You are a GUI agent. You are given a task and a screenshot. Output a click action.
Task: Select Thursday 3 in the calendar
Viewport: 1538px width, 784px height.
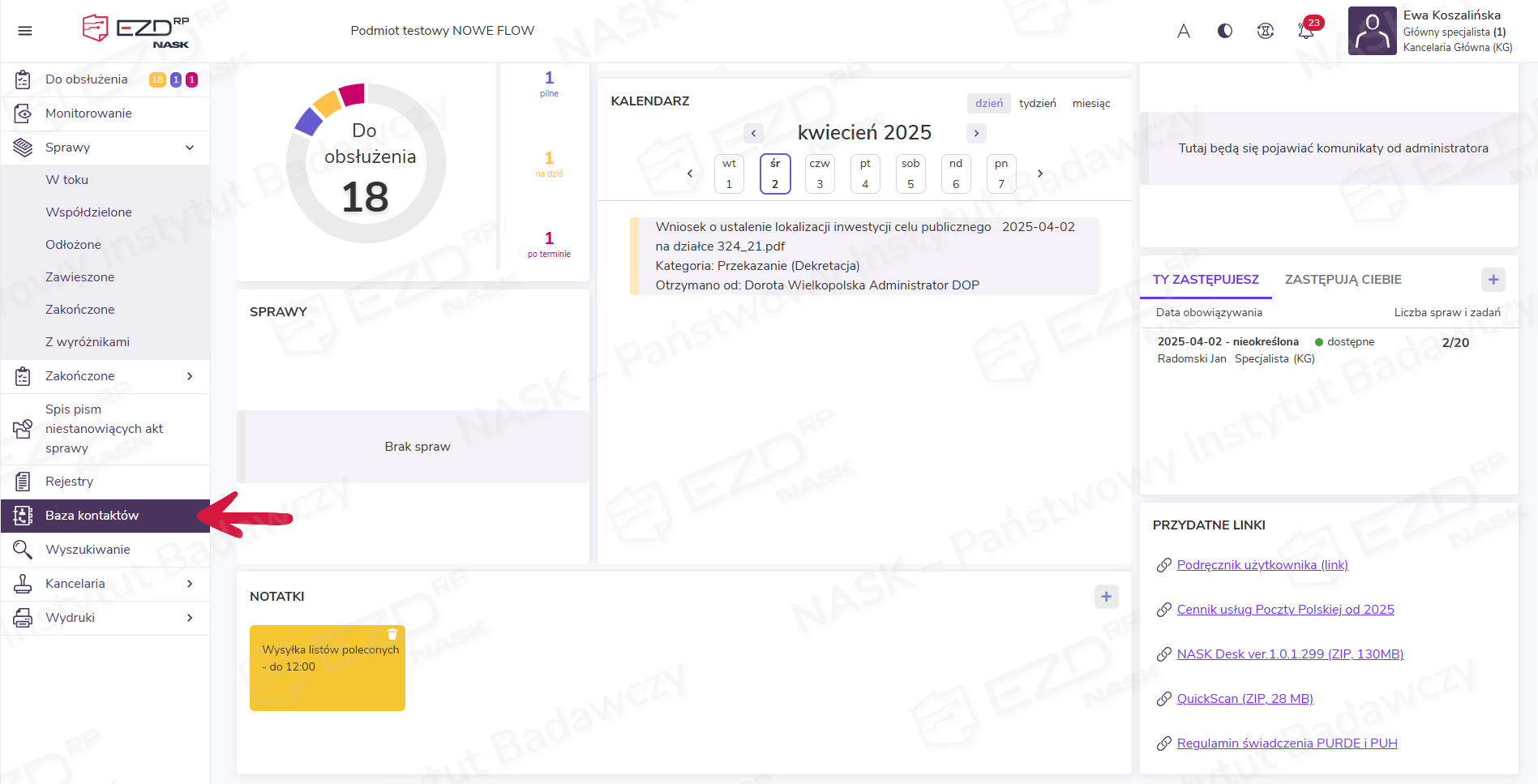pyautogui.click(x=820, y=174)
